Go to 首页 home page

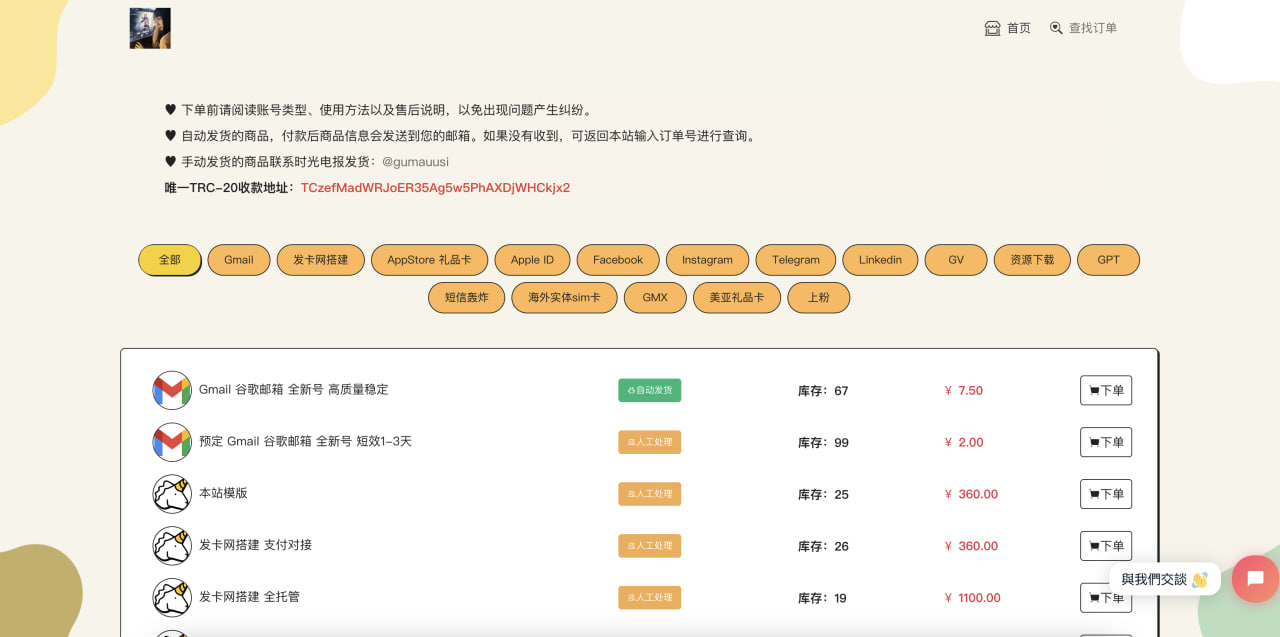point(1019,28)
